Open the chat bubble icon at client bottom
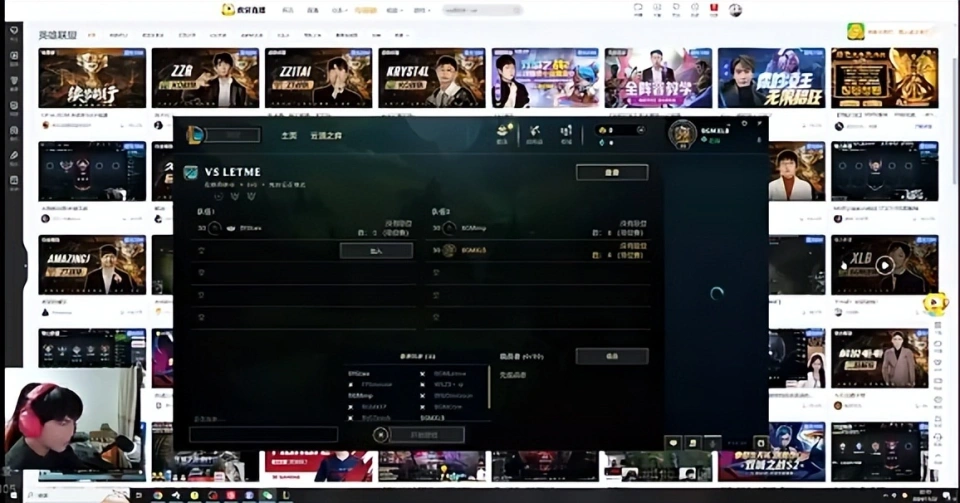960x503 pixels. point(673,442)
